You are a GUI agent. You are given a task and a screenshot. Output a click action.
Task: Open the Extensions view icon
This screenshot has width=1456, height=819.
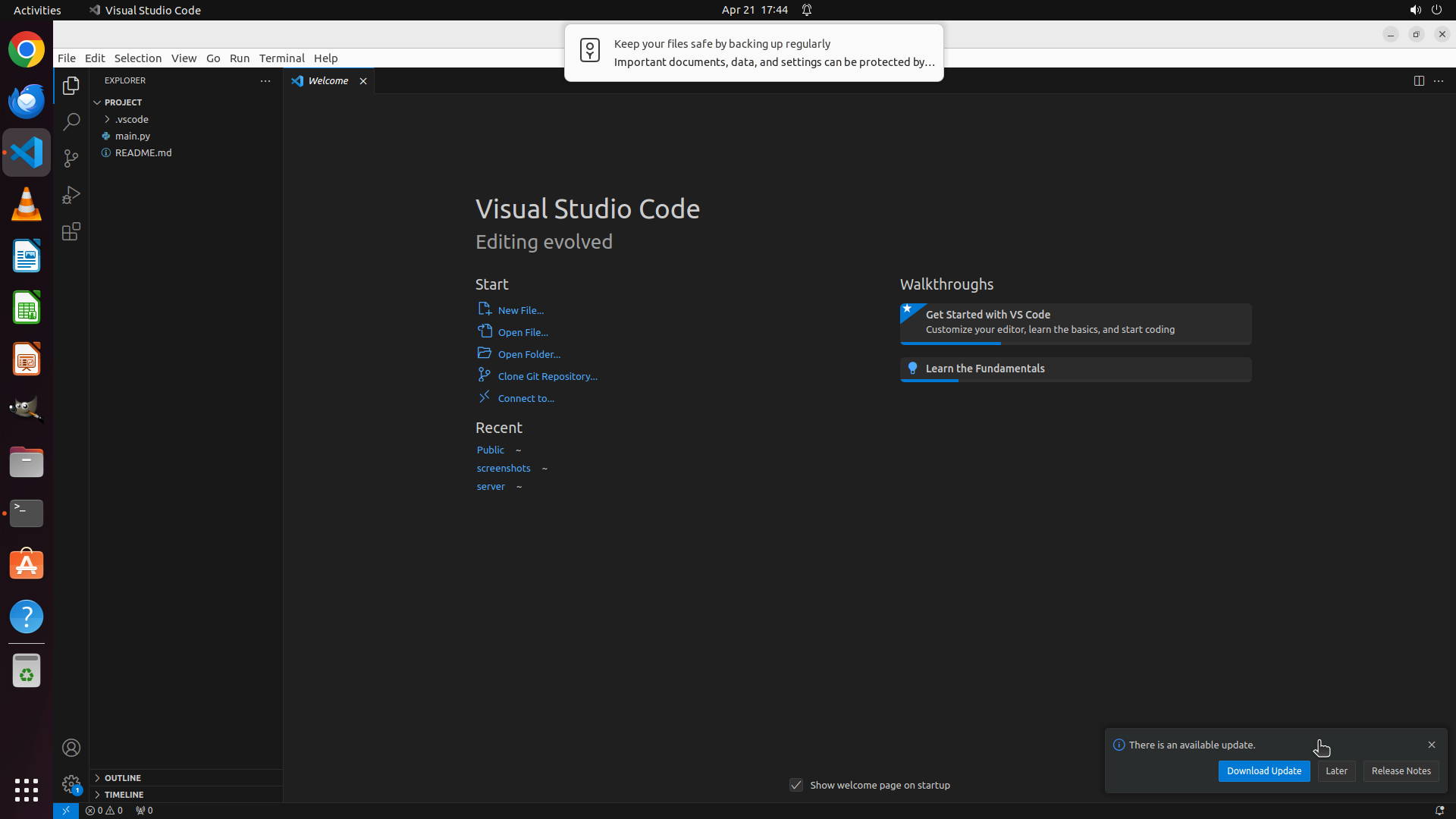pos(71,231)
